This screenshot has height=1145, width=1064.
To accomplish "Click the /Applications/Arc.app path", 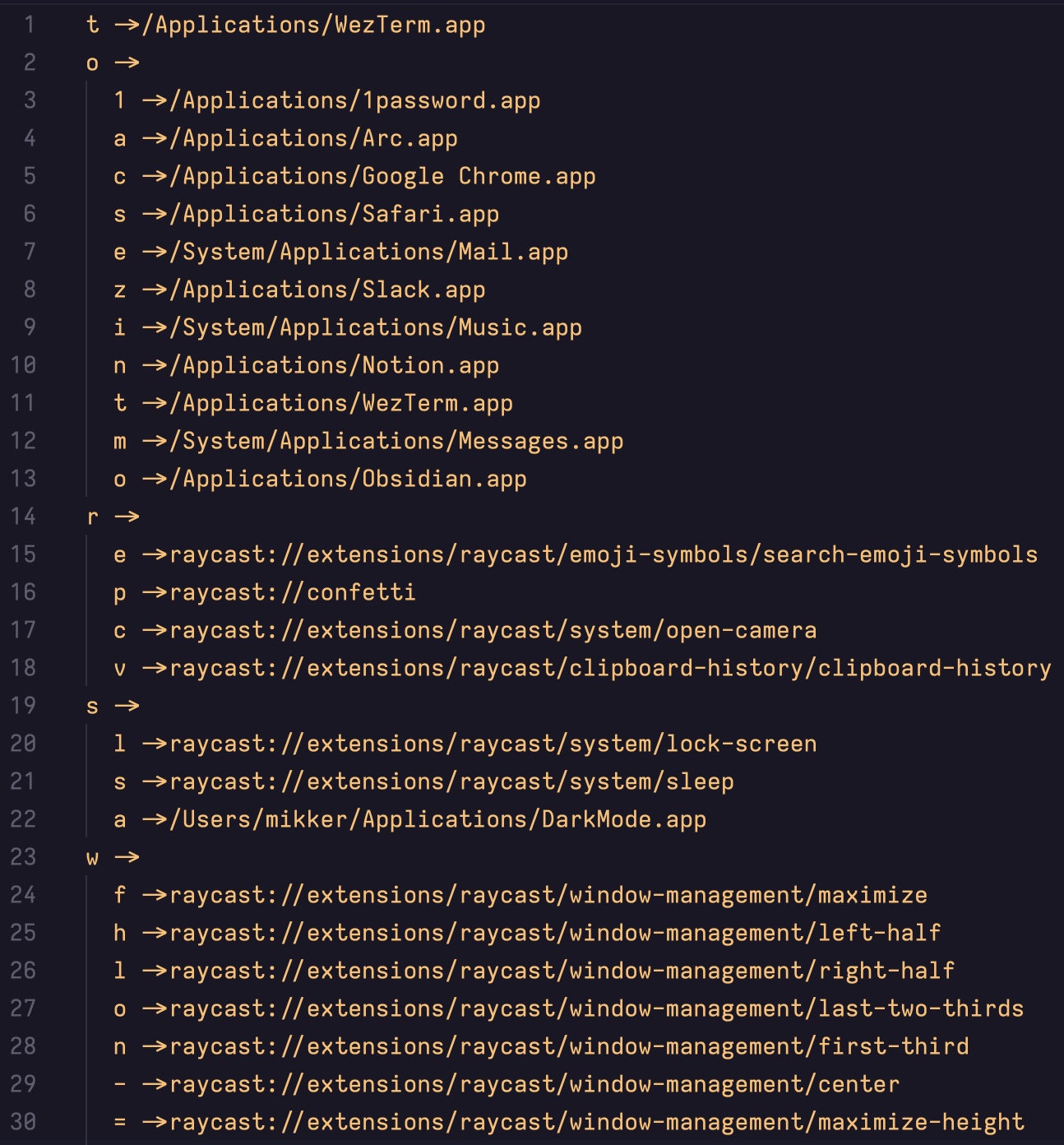I will [313, 138].
